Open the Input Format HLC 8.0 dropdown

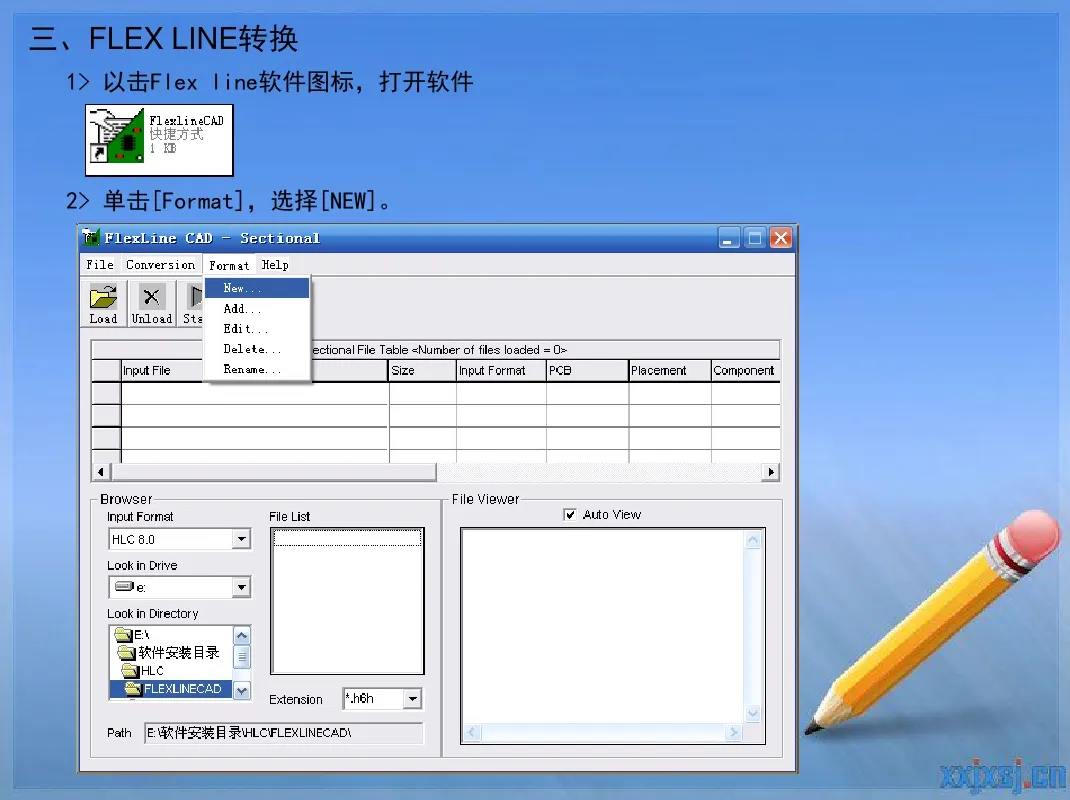tap(242, 539)
